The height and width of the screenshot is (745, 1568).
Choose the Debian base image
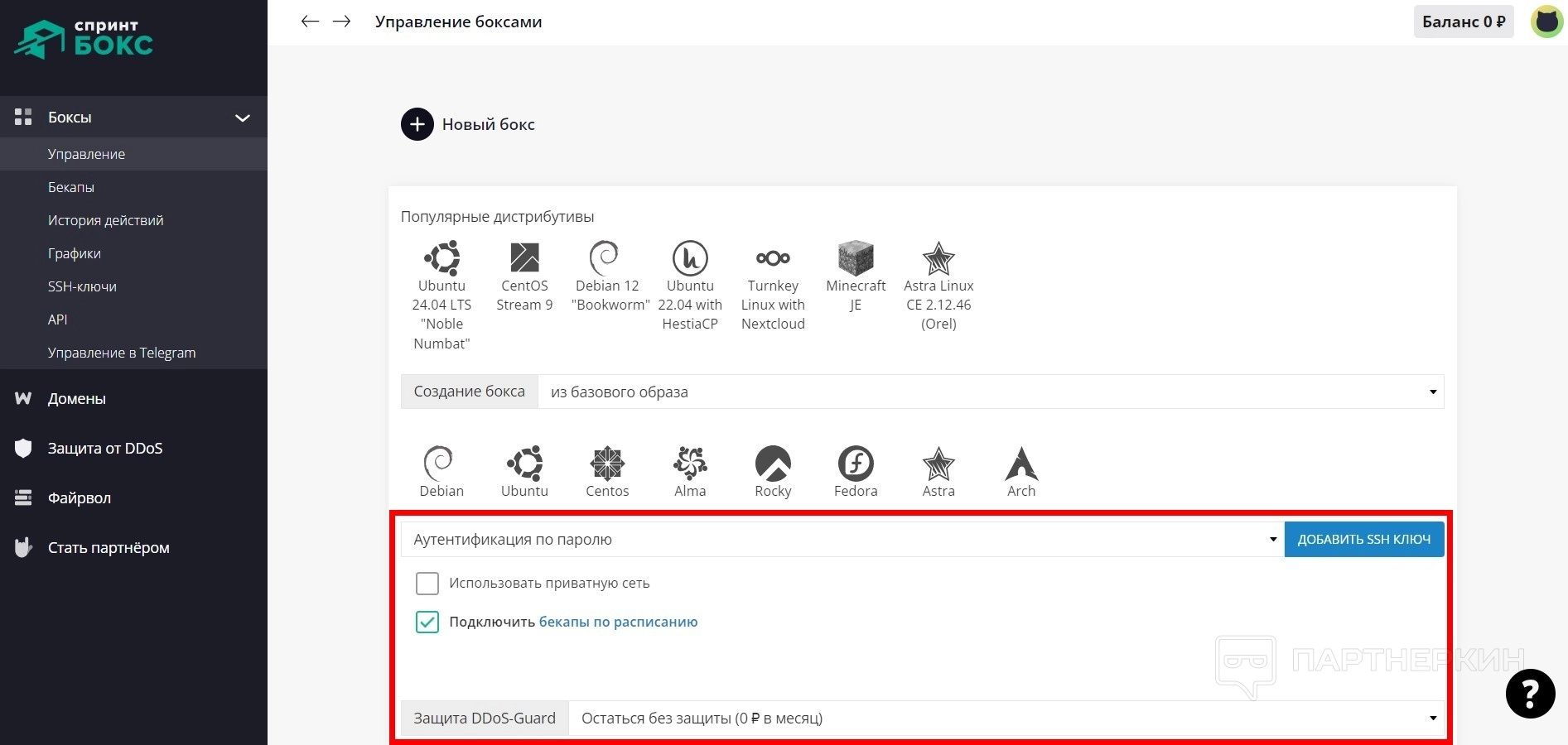point(441,472)
